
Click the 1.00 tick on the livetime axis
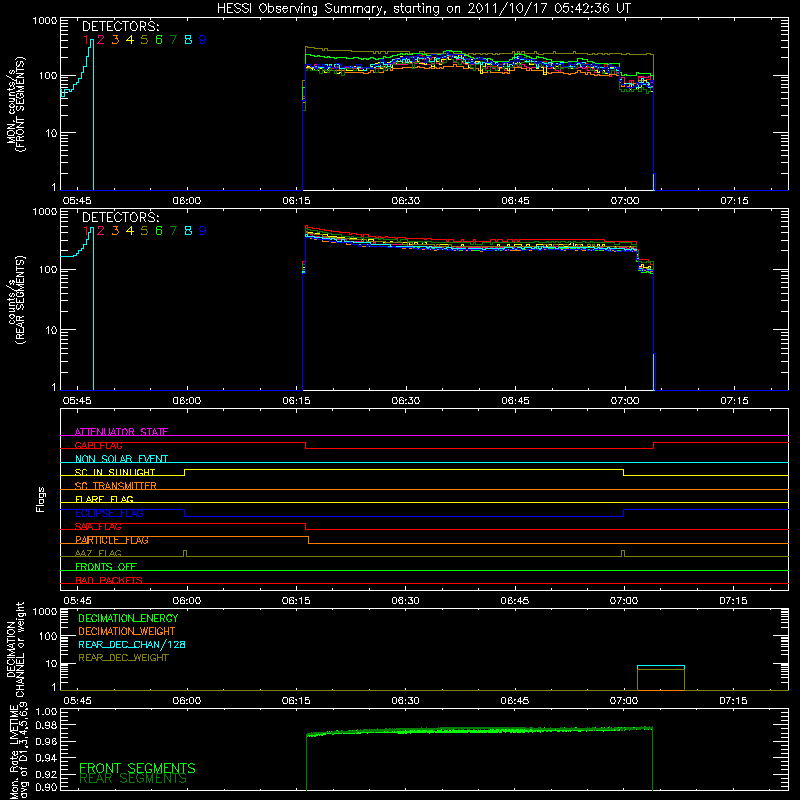coord(46,712)
